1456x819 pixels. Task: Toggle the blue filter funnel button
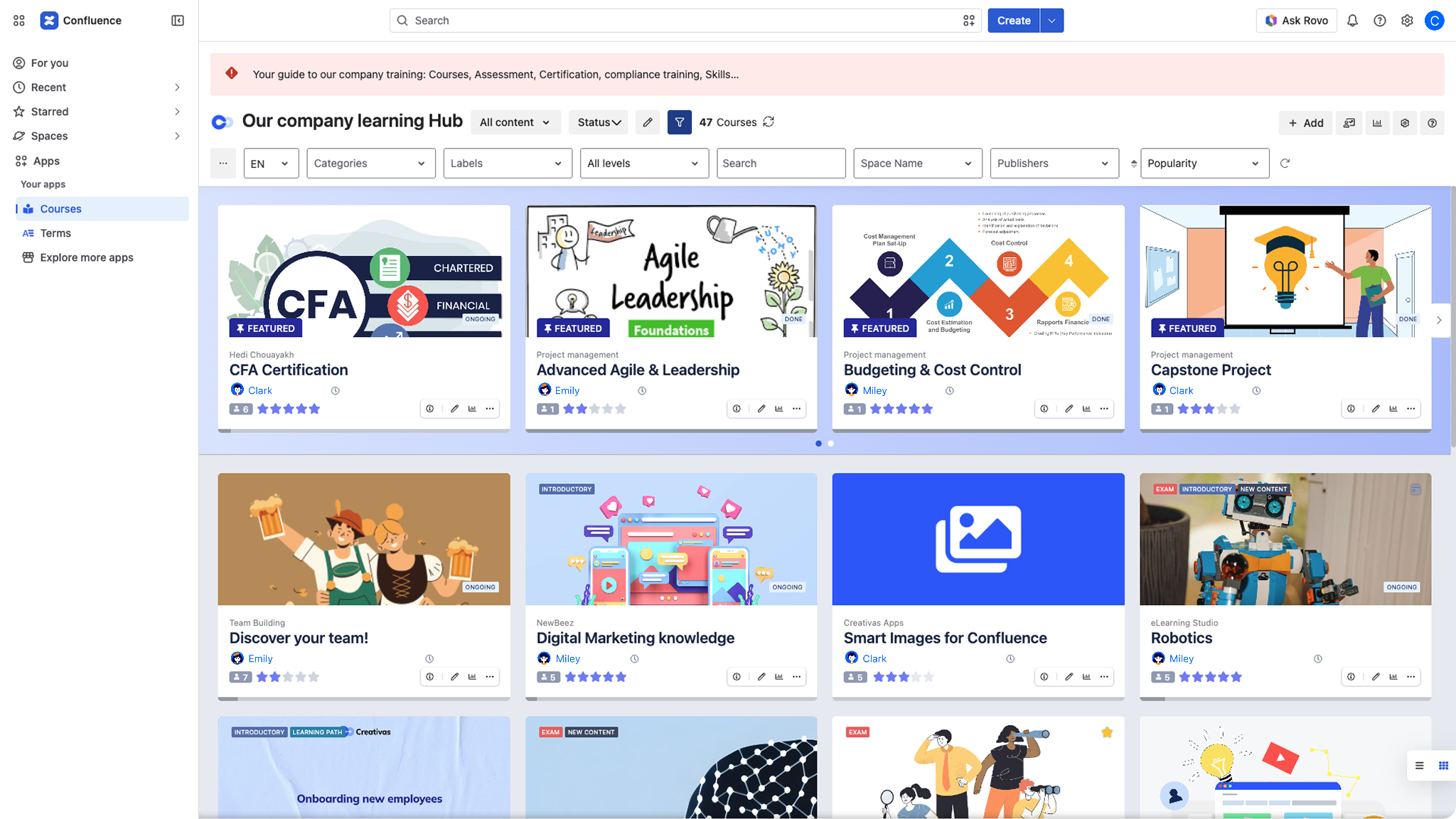680,122
